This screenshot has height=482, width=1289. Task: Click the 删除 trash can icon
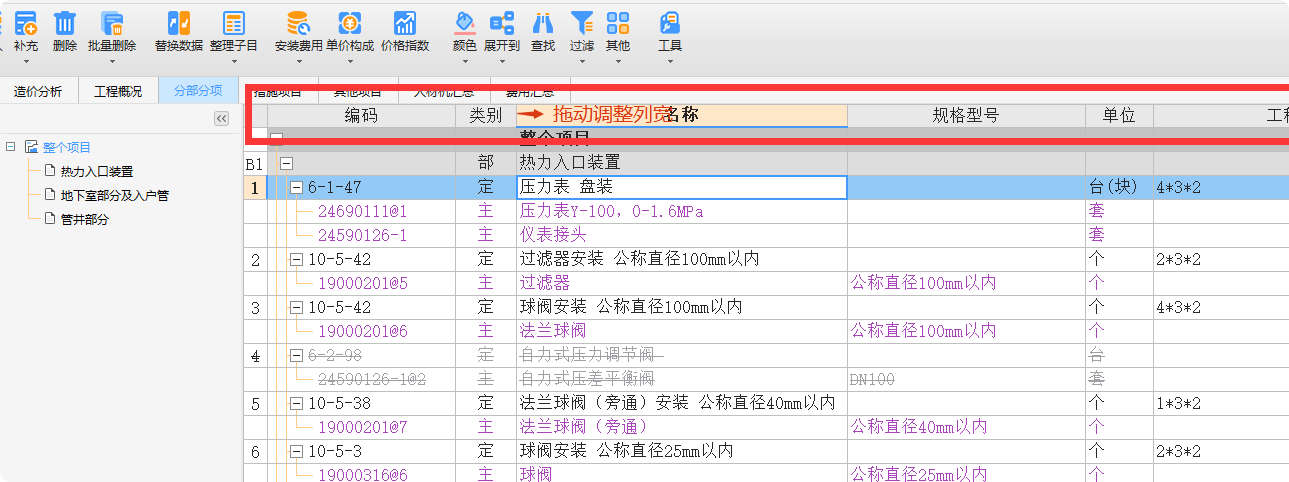tap(65, 22)
